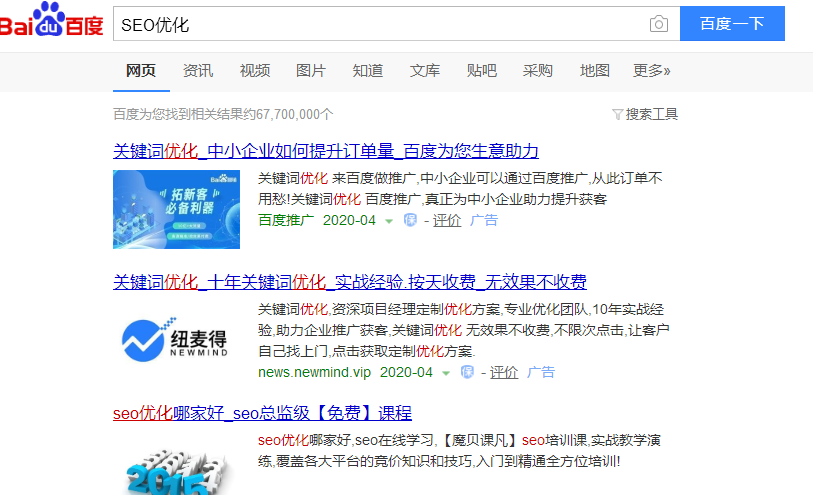The width and height of the screenshot is (813, 495).
Task: Open result 关键词优化_中小企业如何提升订单量
Action: pos(326,151)
